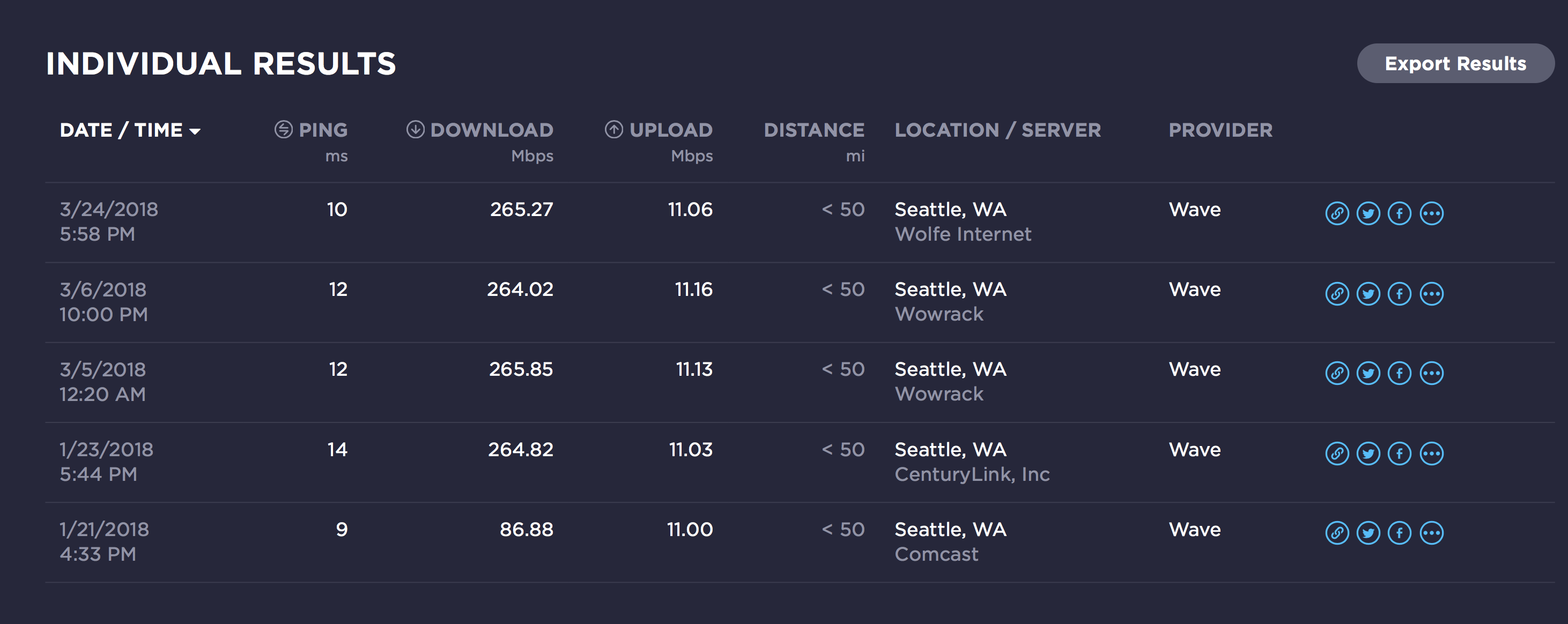Screen dimensions: 1568x624
Task: Share 3/5/2018 result on Twitter
Action: pos(1368,373)
